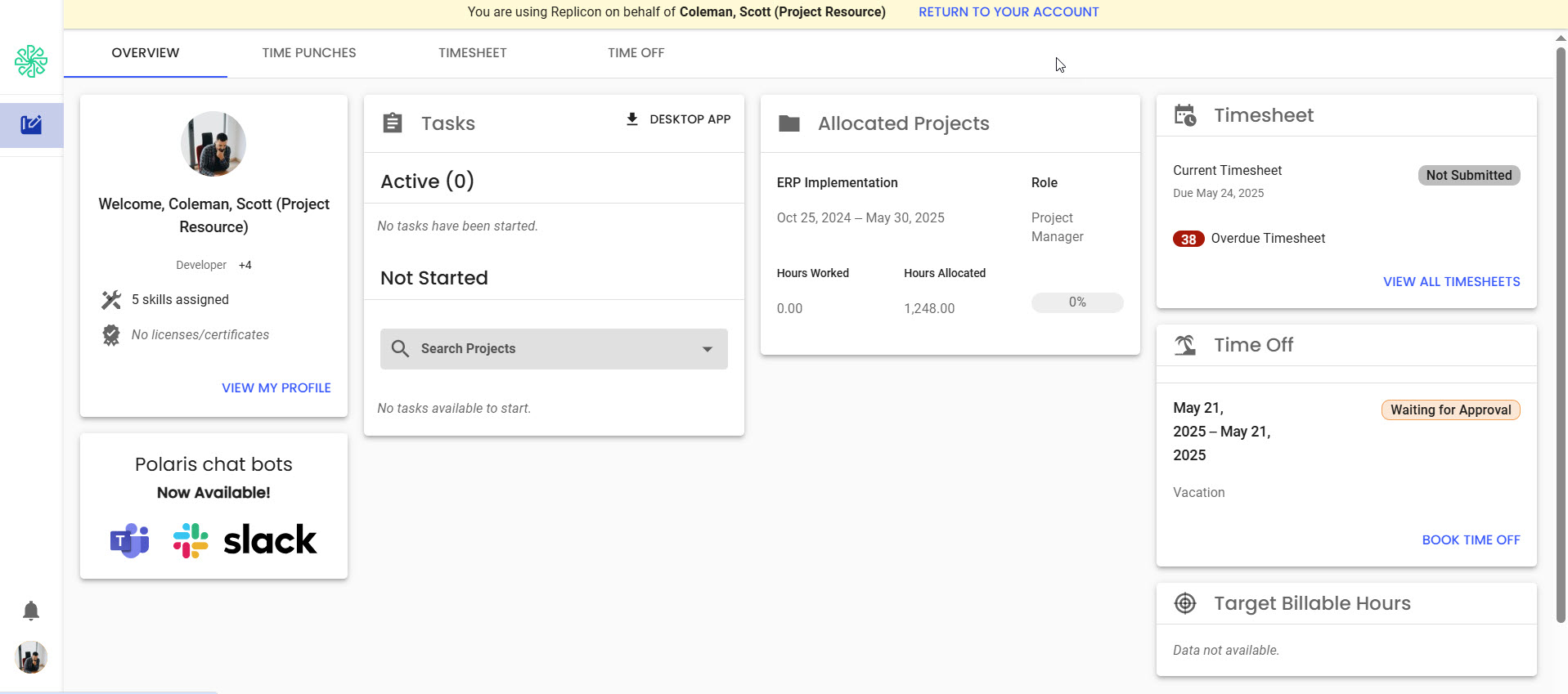Open View All Timesheets link
Screen dimensions: 1568x694
pos(1451,281)
